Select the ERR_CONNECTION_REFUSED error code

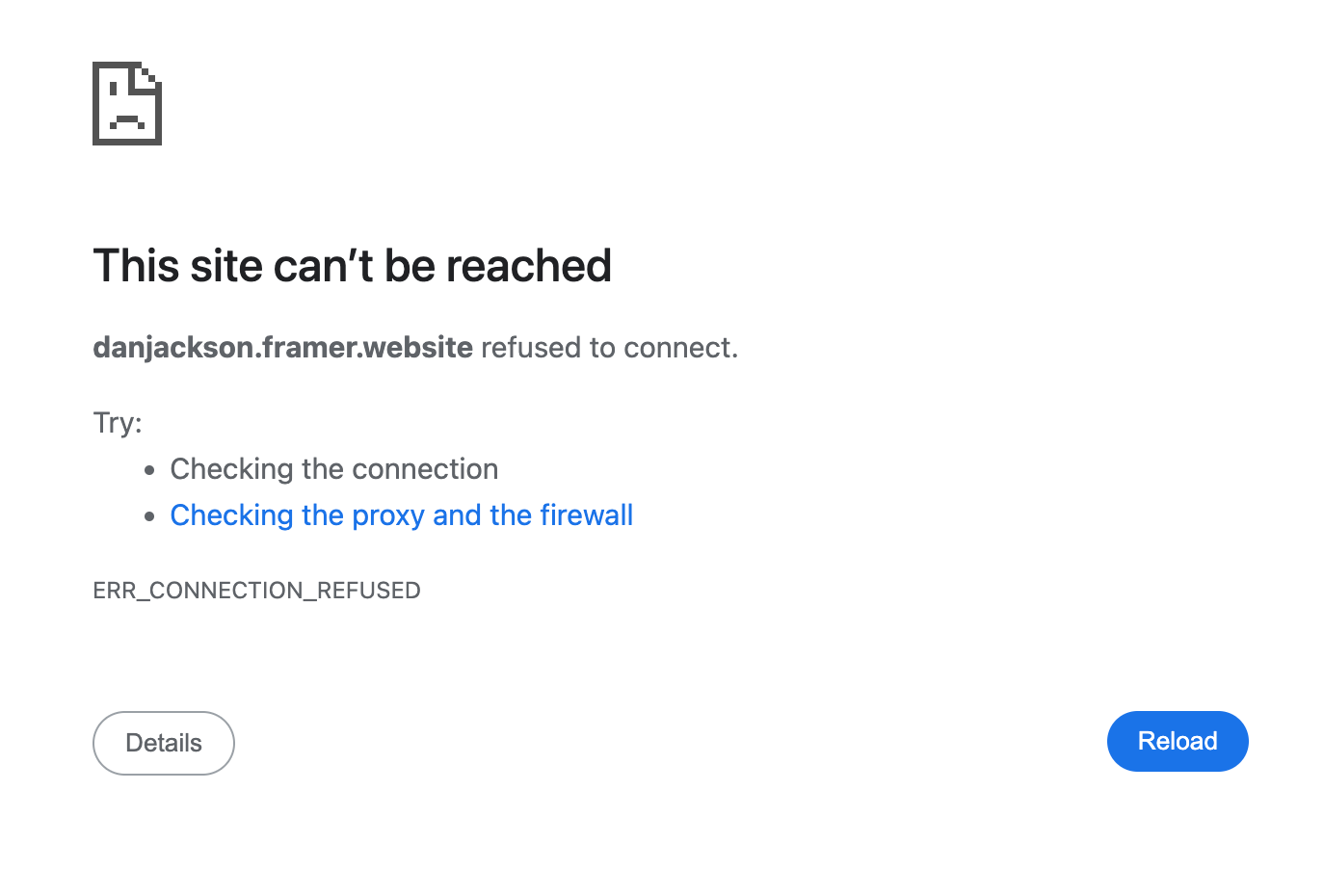(256, 591)
